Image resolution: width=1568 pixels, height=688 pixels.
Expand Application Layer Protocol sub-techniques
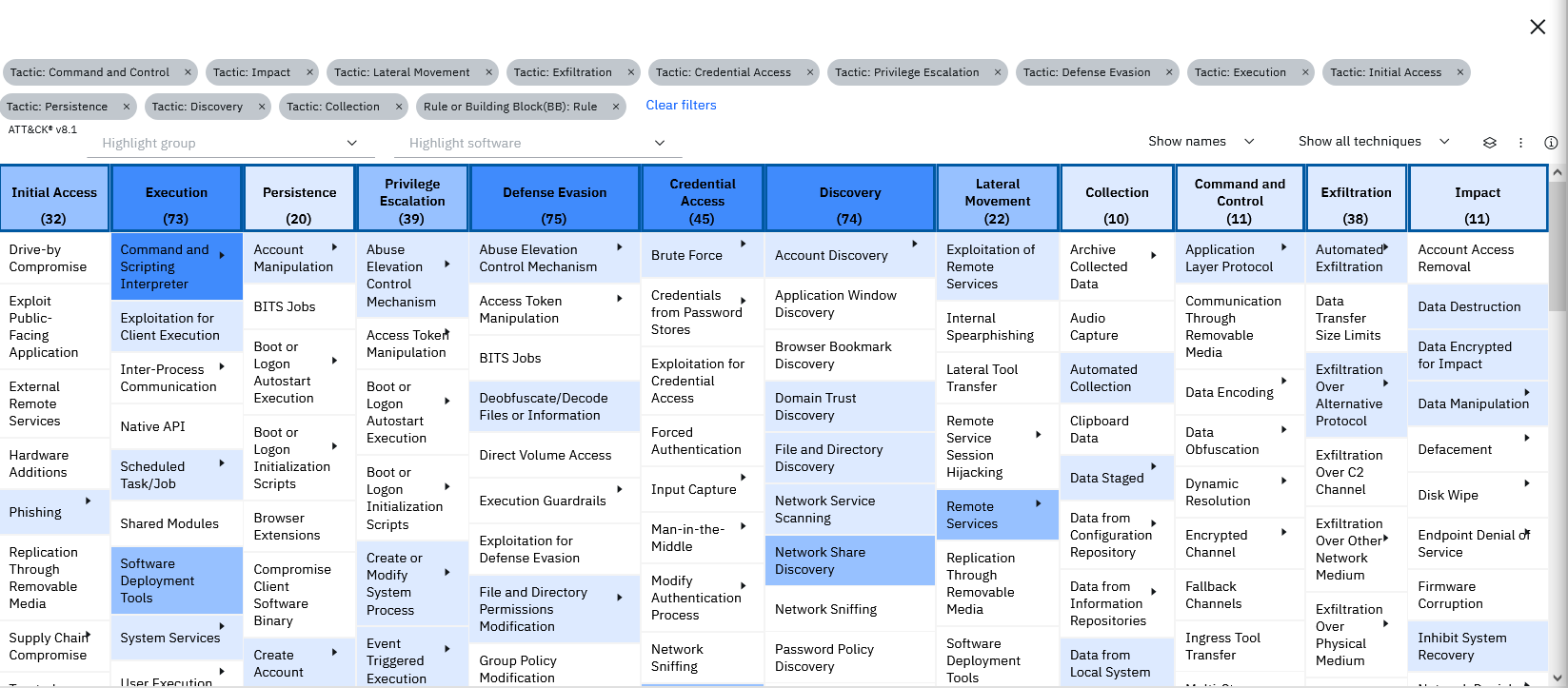click(1284, 247)
